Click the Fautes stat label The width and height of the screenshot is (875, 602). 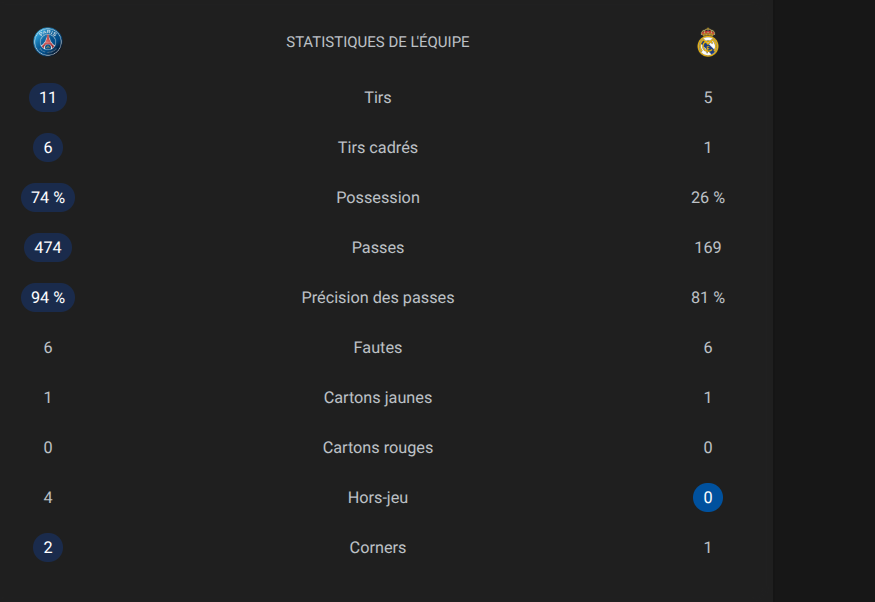pyautogui.click(x=378, y=348)
